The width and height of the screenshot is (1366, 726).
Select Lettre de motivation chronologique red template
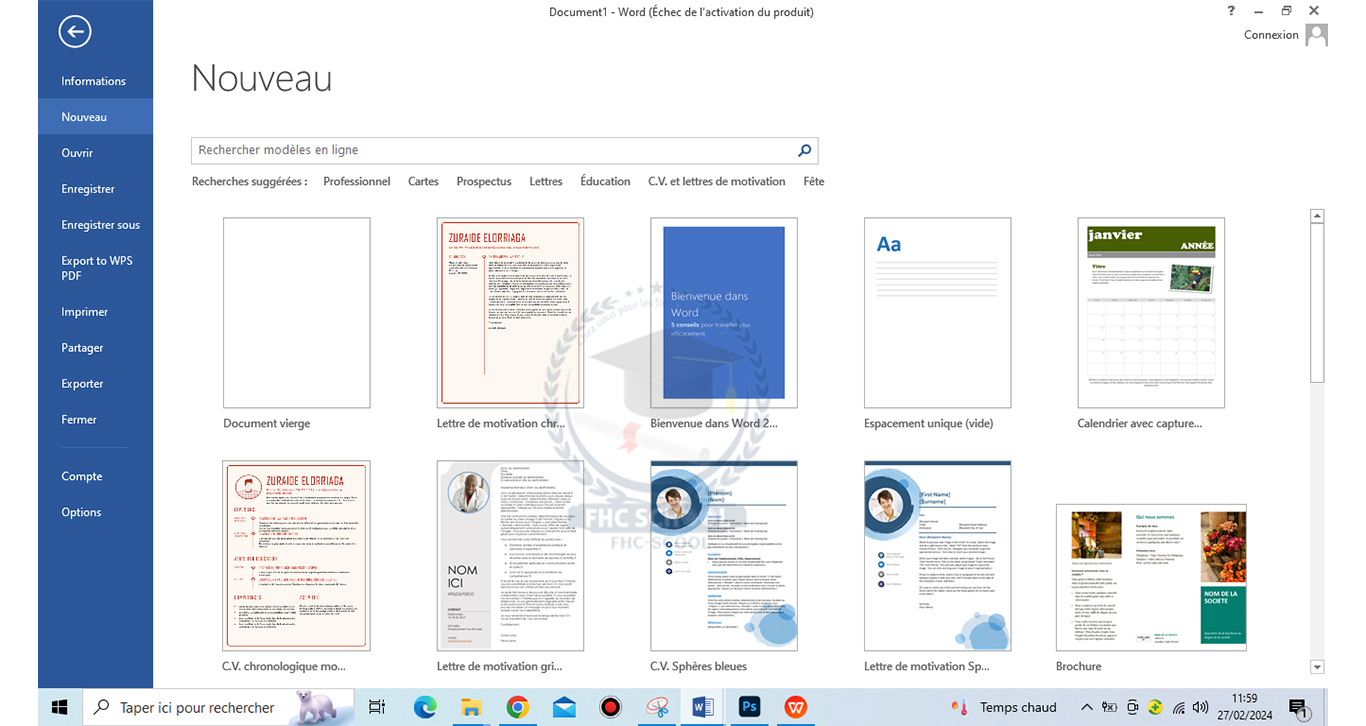click(x=510, y=313)
